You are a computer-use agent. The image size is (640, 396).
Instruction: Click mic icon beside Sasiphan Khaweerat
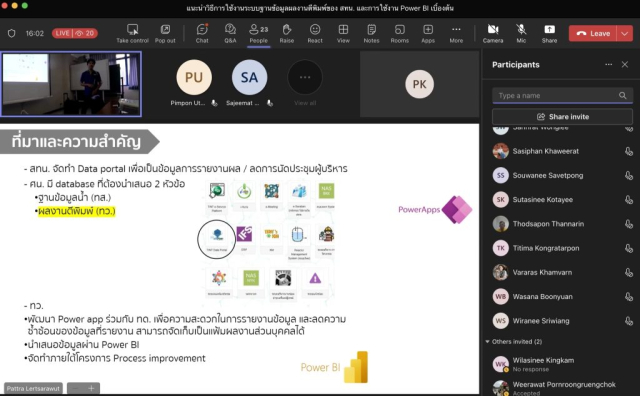(x=629, y=151)
